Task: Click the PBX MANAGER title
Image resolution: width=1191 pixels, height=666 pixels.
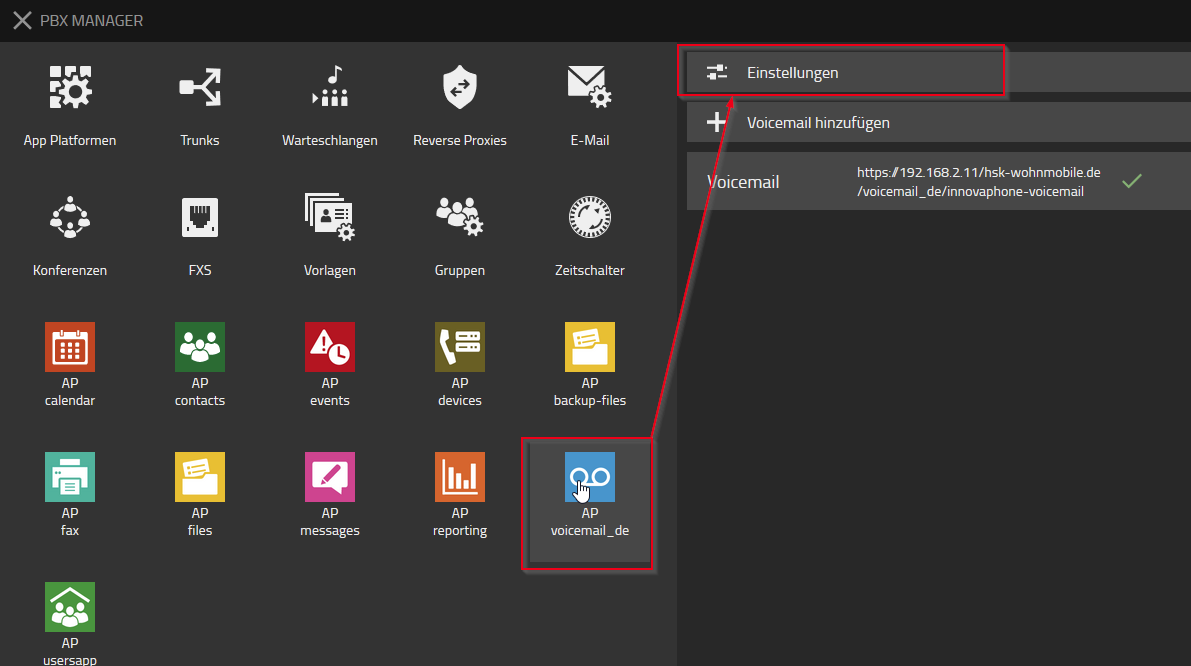Action: pos(91,21)
